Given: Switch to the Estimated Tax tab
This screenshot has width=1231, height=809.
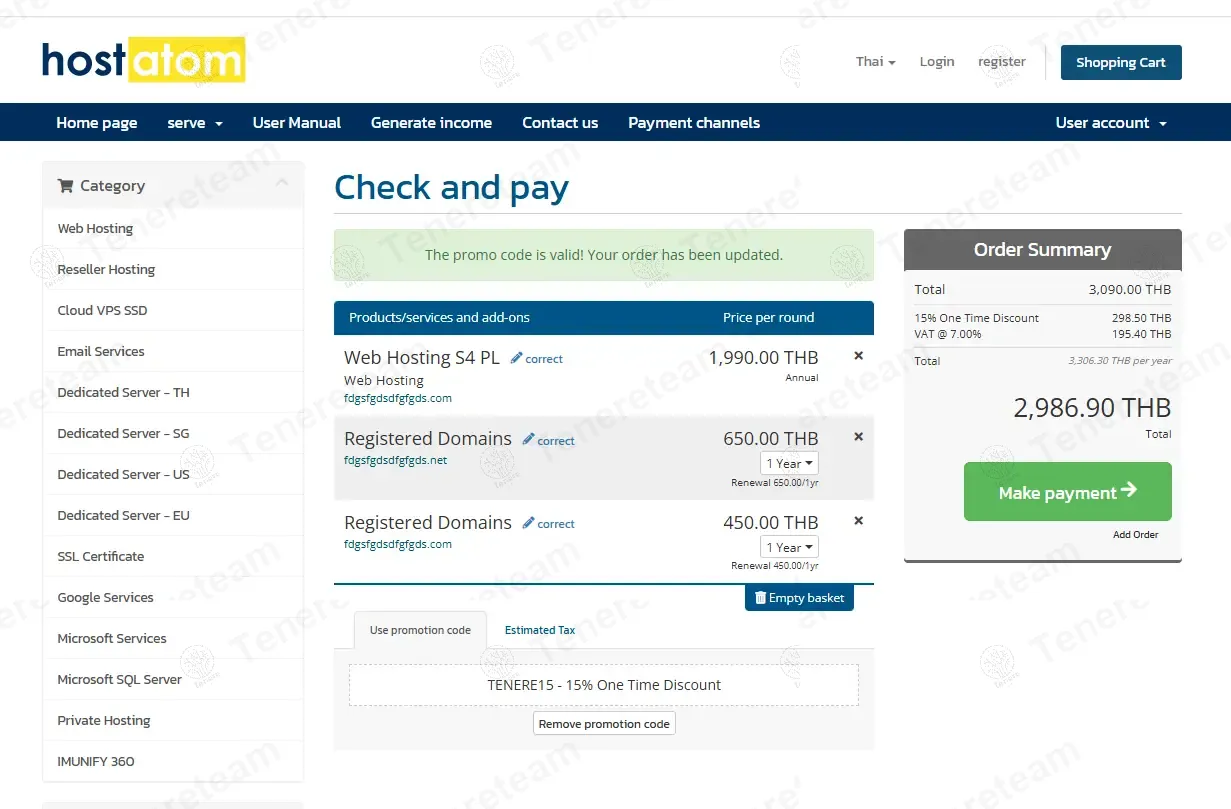Looking at the screenshot, I should tap(539, 630).
